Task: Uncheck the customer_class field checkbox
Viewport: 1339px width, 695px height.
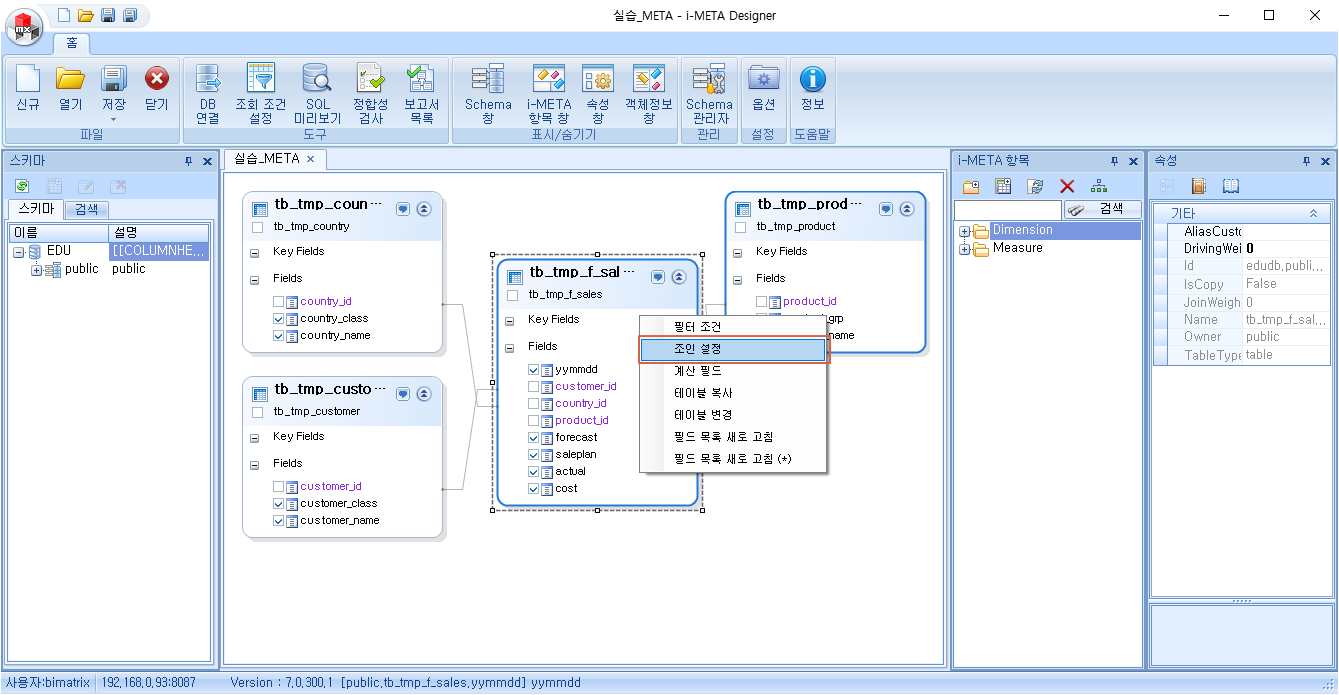Action: pyautogui.click(x=279, y=503)
